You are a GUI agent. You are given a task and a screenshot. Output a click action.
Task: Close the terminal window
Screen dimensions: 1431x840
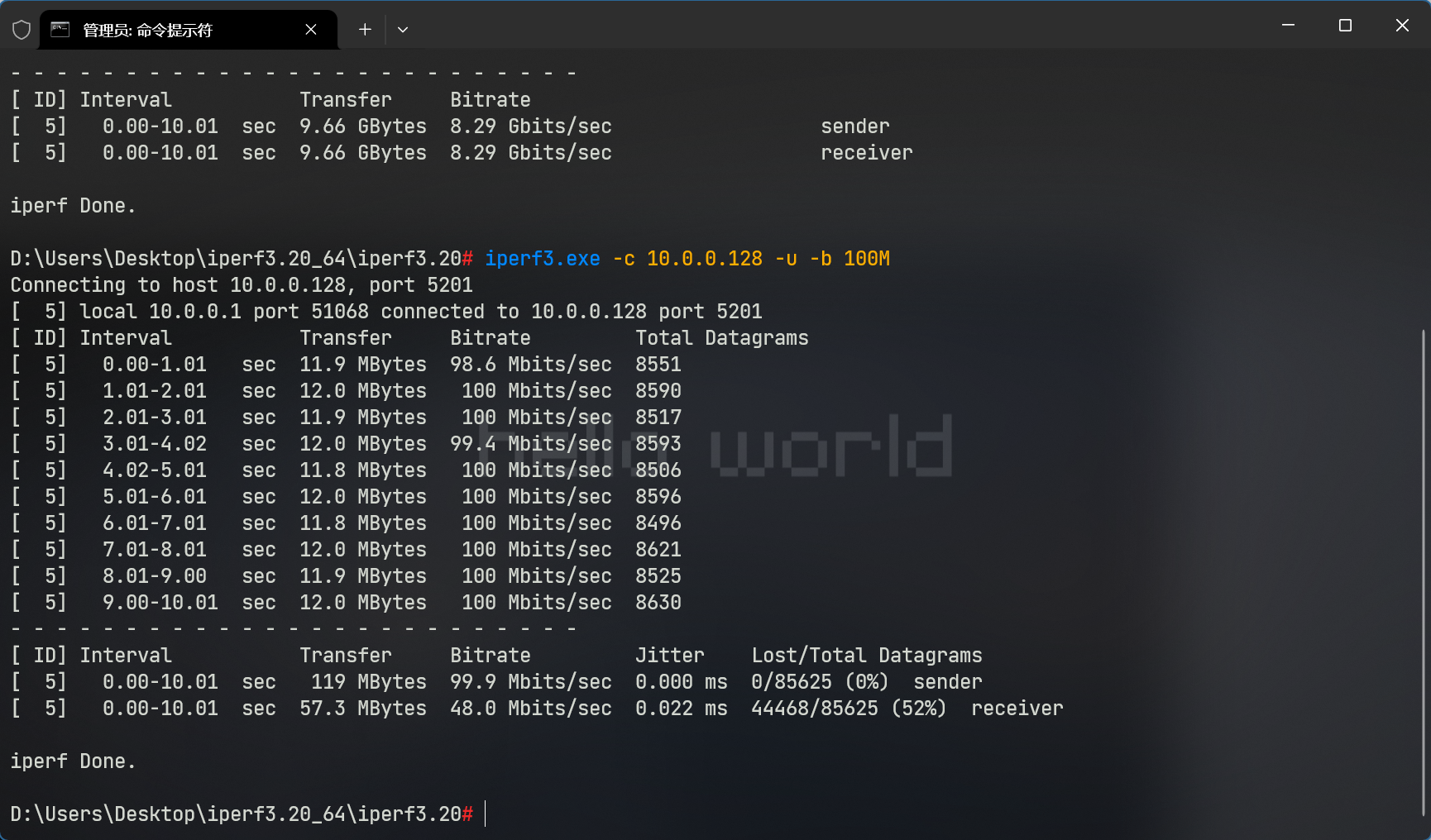(1402, 26)
